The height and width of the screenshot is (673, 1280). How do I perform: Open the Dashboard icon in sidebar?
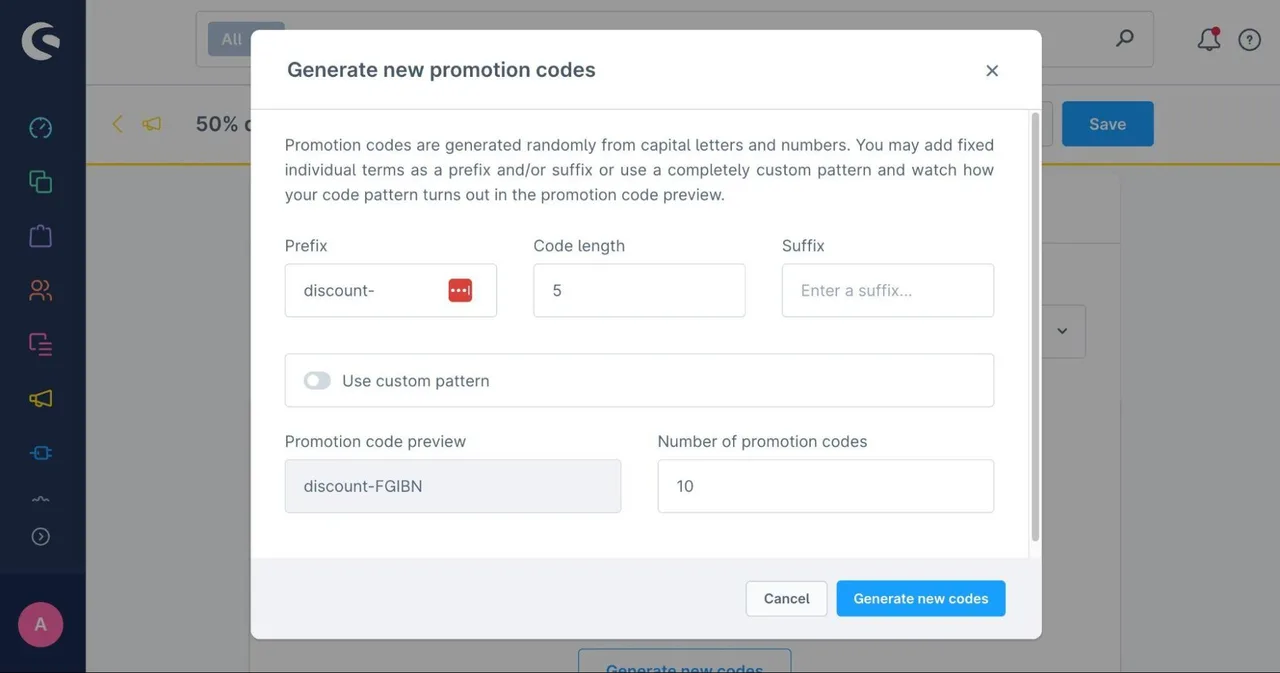point(40,128)
